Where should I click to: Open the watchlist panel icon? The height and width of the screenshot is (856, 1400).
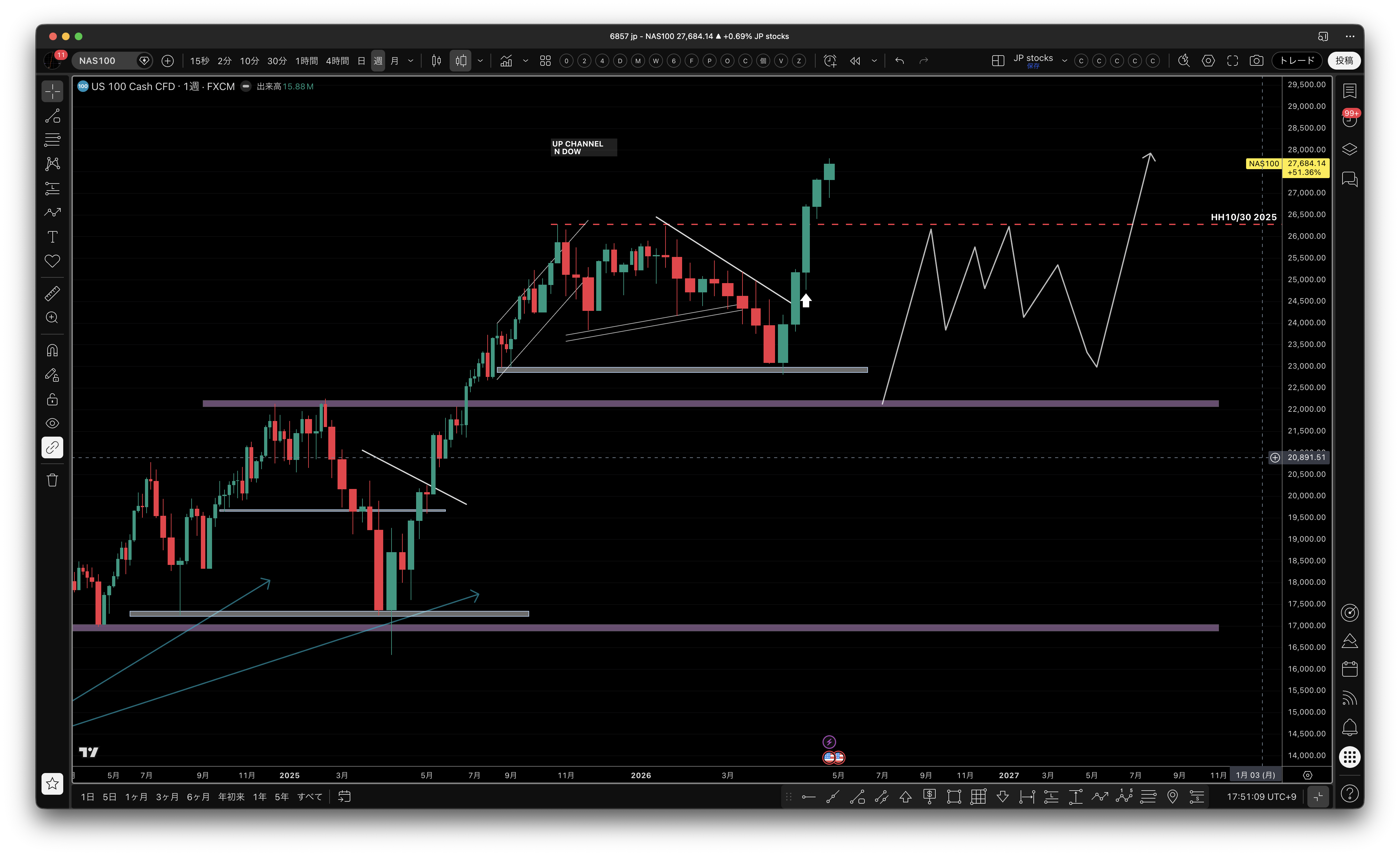click(1350, 91)
